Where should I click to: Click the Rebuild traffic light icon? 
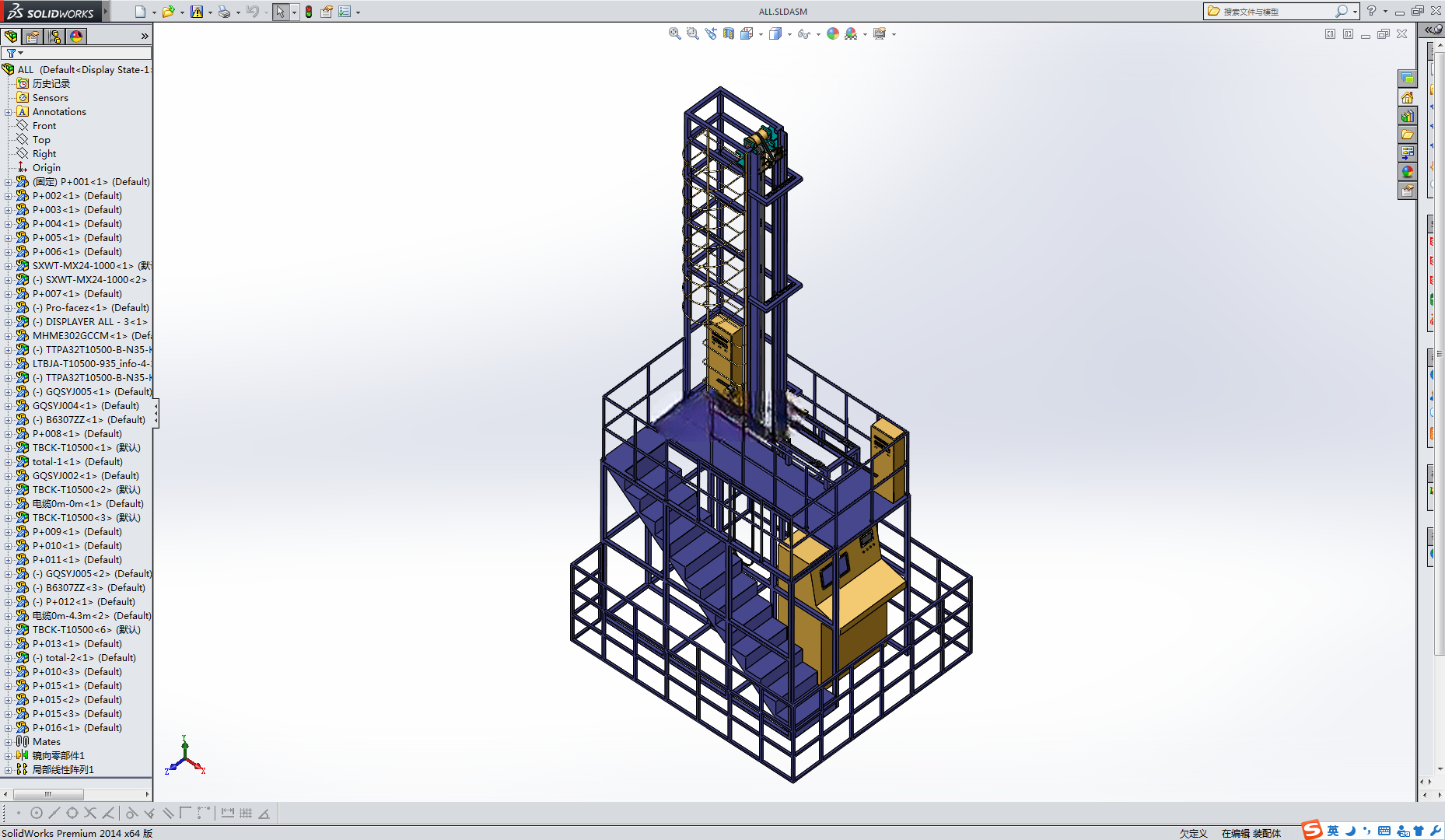pyautogui.click(x=309, y=12)
